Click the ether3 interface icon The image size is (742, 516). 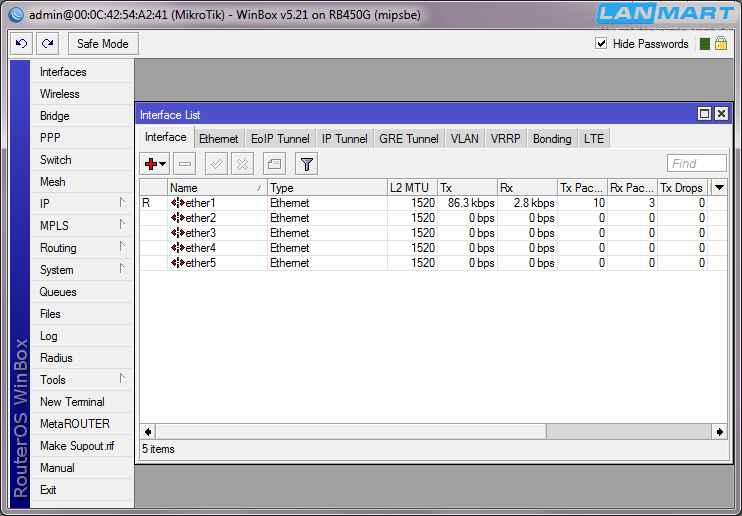point(177,233)
